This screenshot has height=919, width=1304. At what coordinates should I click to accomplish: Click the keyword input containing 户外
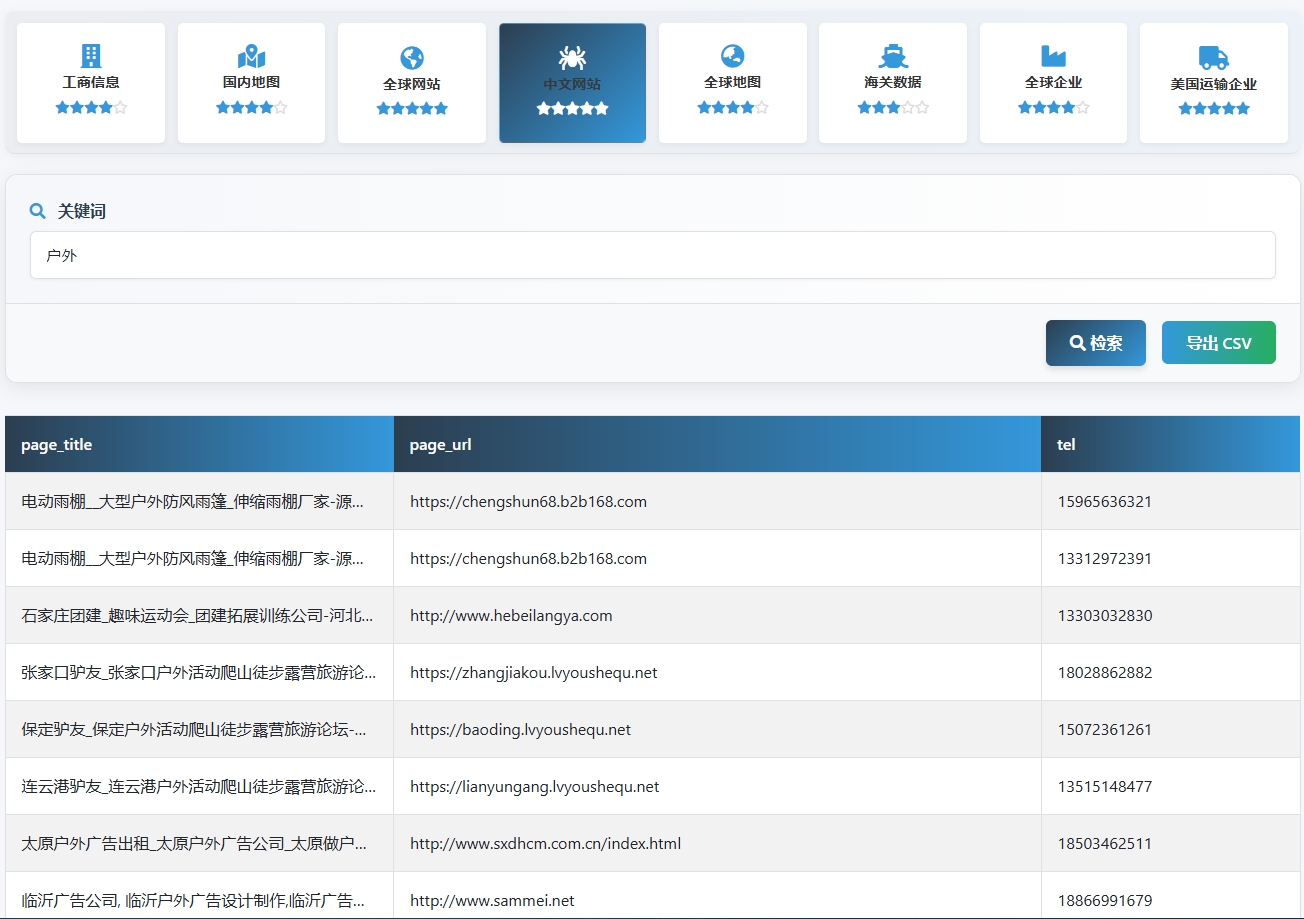(653, 255)
